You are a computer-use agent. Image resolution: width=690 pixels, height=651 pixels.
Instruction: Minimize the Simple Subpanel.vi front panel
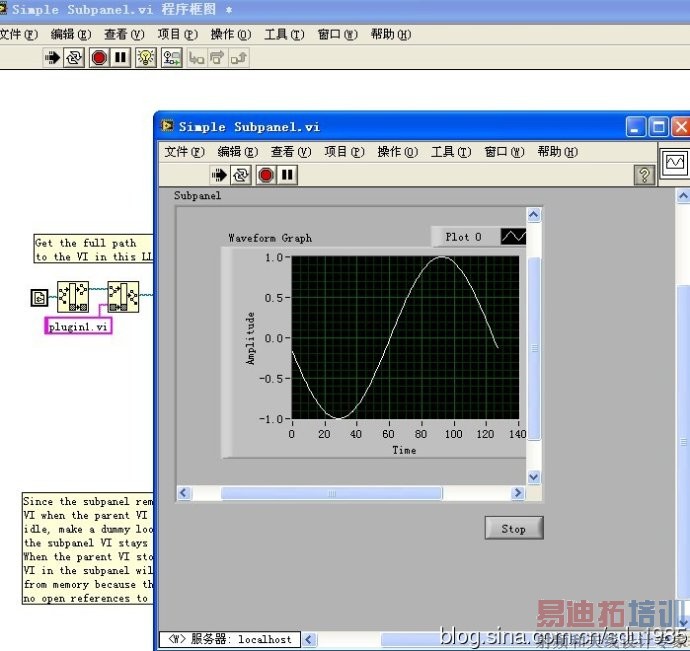pos(635,127)
